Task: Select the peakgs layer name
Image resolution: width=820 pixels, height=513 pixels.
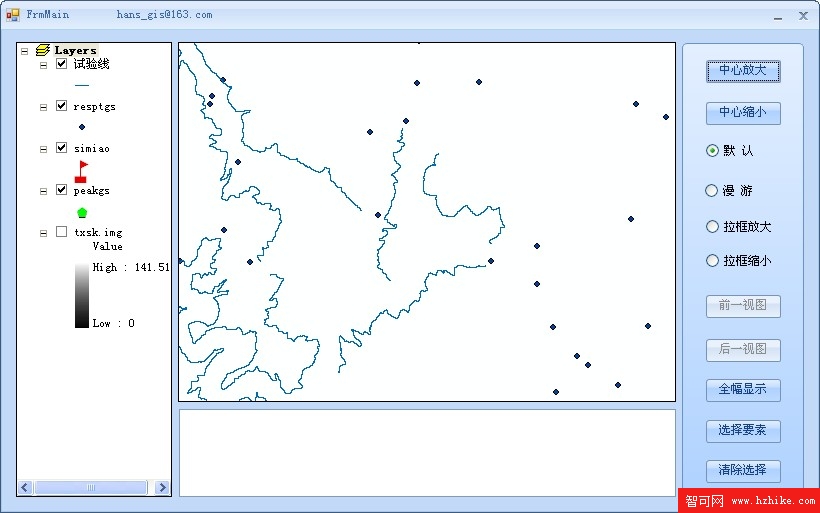Action: (x=92, y=191)
